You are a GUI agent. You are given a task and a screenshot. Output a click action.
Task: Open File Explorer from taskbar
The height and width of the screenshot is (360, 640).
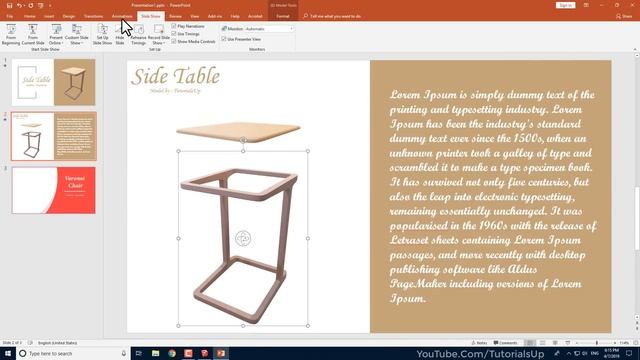coord(156,353)
